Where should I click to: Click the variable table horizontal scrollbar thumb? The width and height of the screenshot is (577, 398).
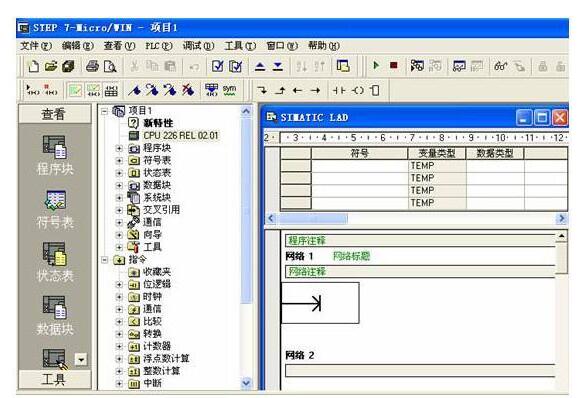pos(312,219)
